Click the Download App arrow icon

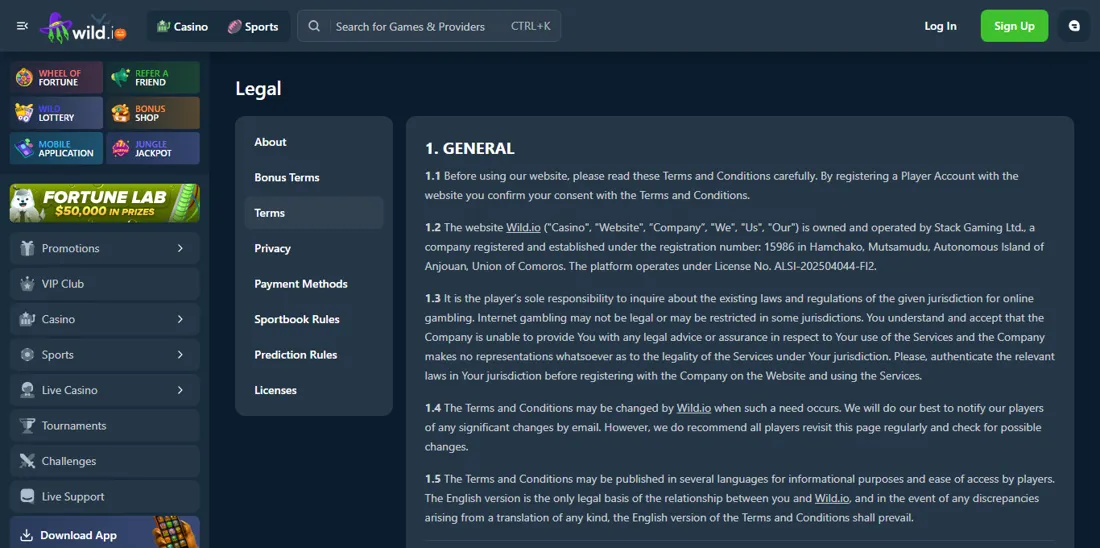(x=27, y=535)
